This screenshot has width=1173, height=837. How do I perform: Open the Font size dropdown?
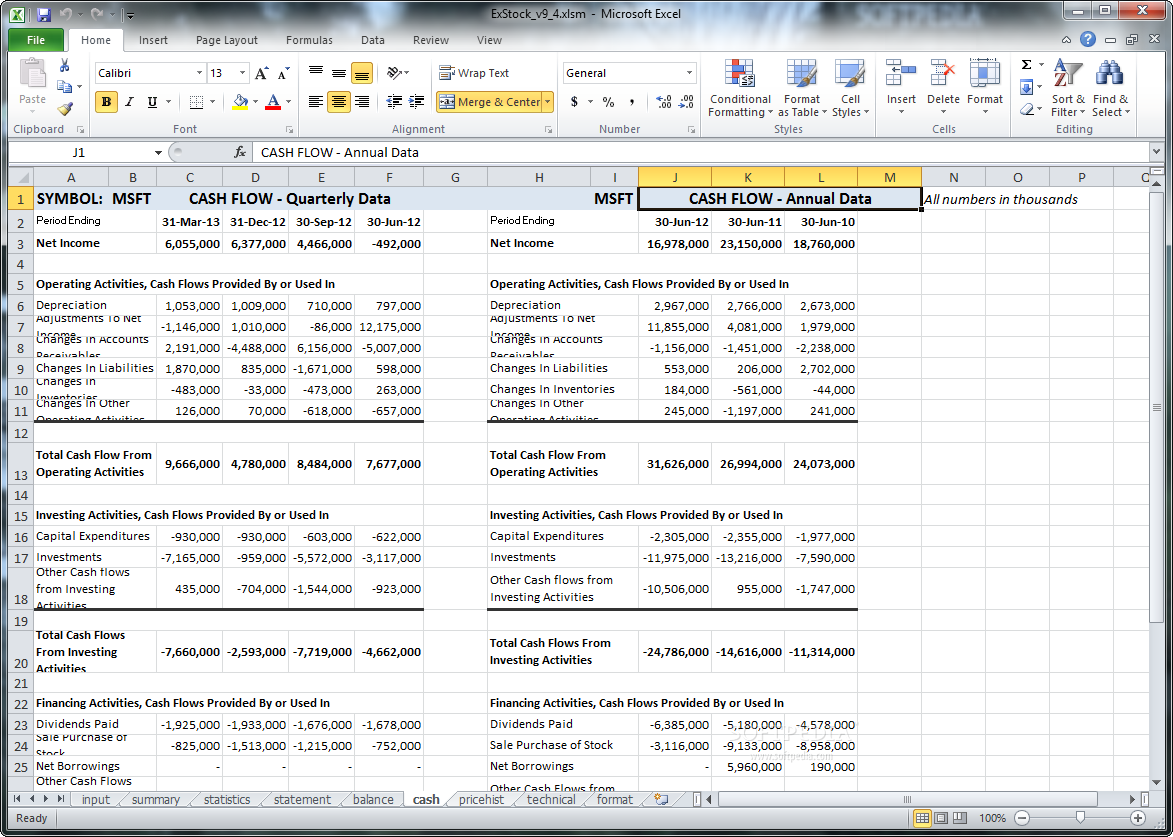[x=242, y=73]
